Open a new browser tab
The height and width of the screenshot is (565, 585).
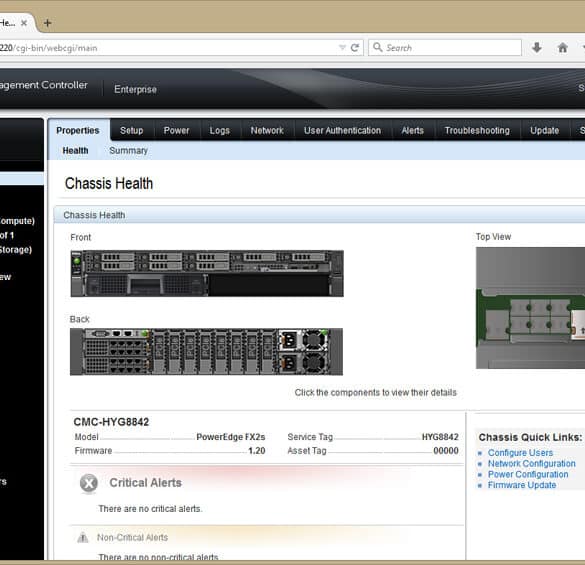tap(47, 23)
